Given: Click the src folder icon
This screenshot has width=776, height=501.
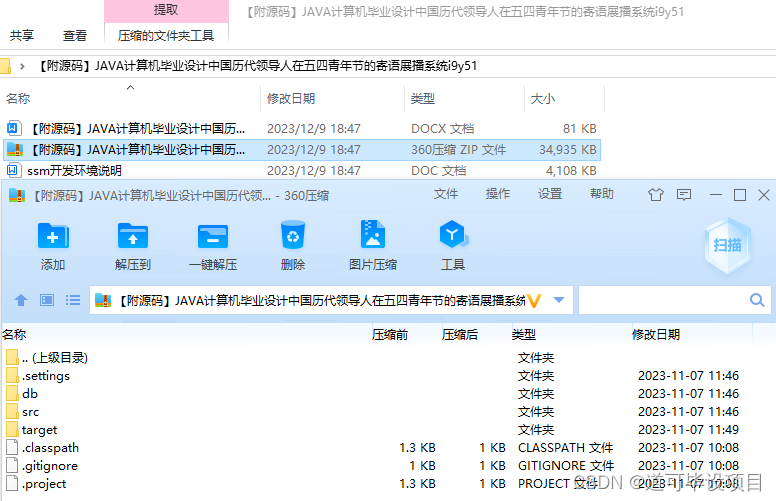Looking at the screenshot, I should (13, 411).
